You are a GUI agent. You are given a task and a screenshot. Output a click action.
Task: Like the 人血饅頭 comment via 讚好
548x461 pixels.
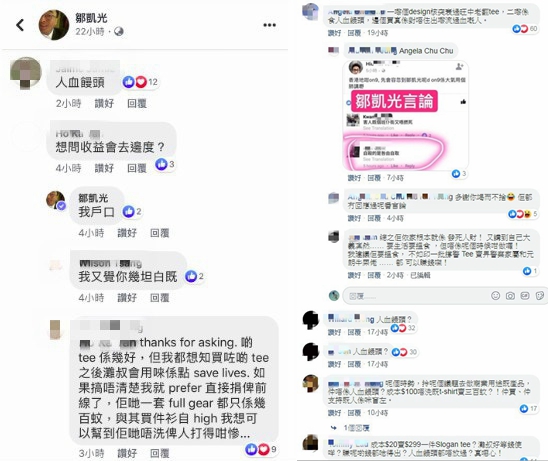[104, 103]
